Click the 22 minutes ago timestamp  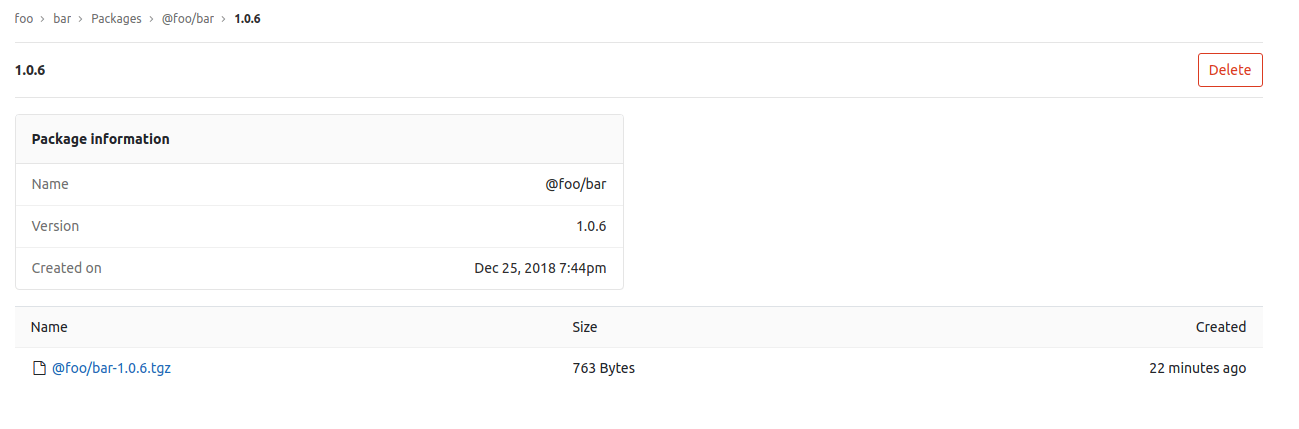click(x=1197, y=368)
